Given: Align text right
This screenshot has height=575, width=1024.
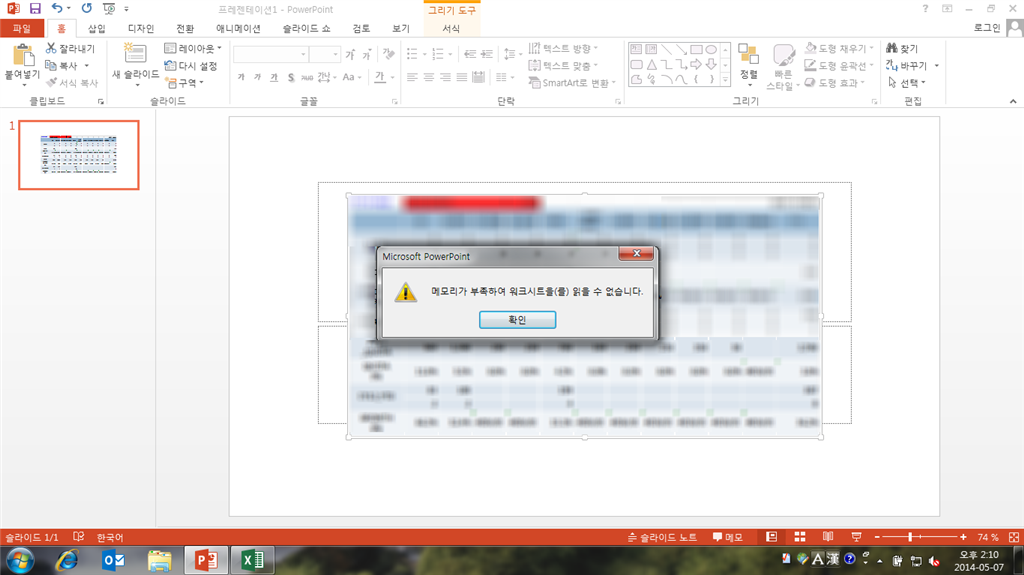Looking at the screenshot, I should pos(445,77).
